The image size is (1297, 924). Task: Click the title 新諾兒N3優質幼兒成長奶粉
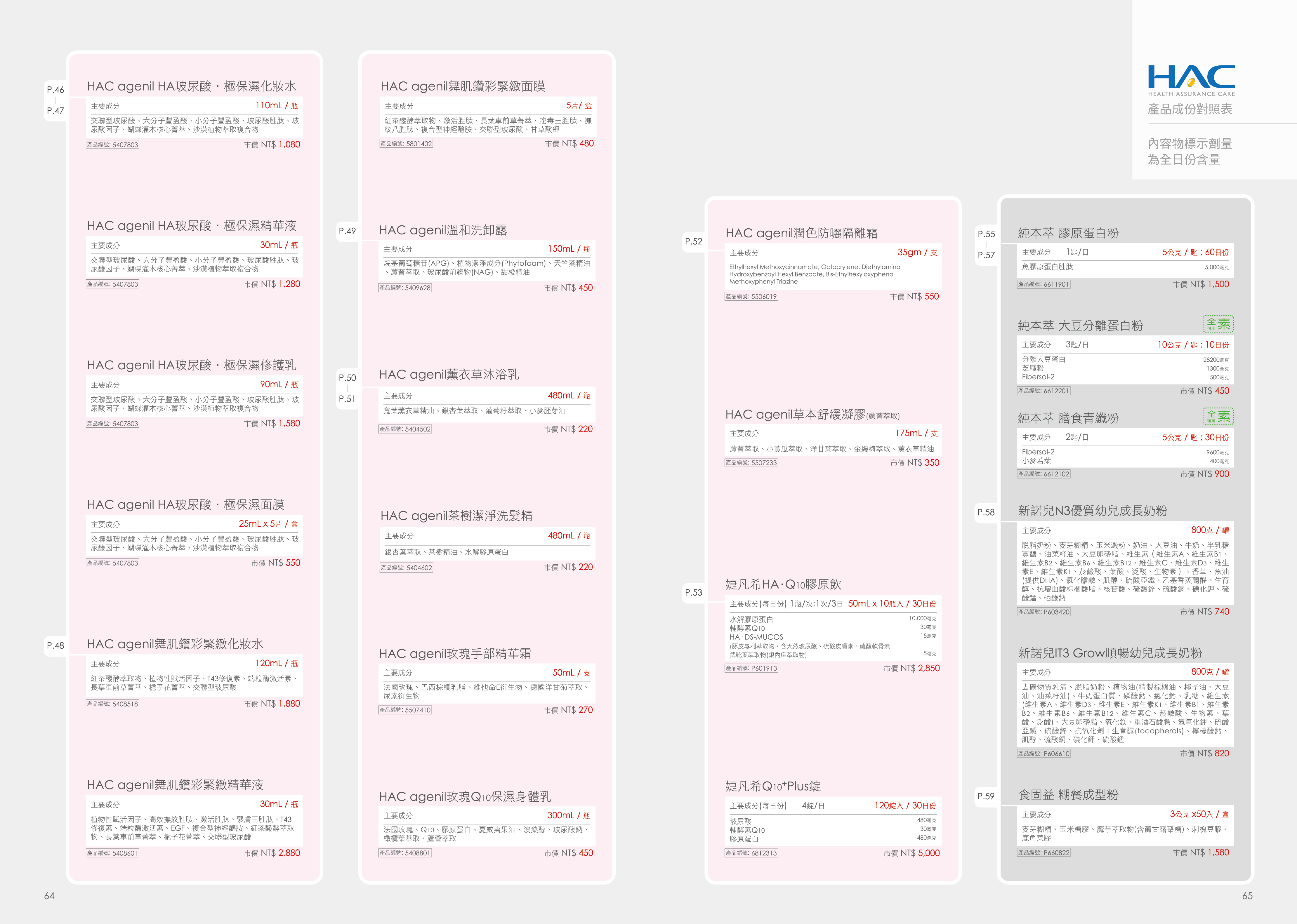pyautogui.click(x=1093, y=511)
